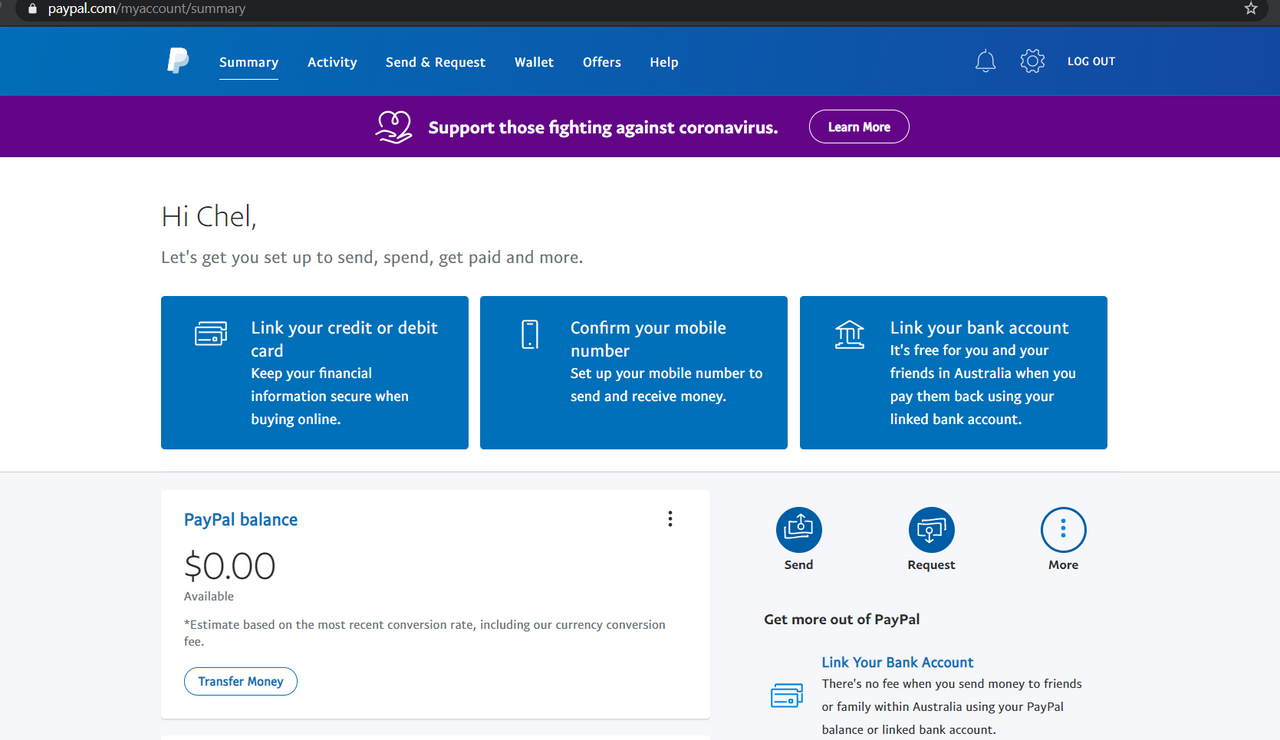The height and width of the screenshot is (740, 1280).
Task: Select the Link your credit or debit card tile
Action: click(314, 372)
